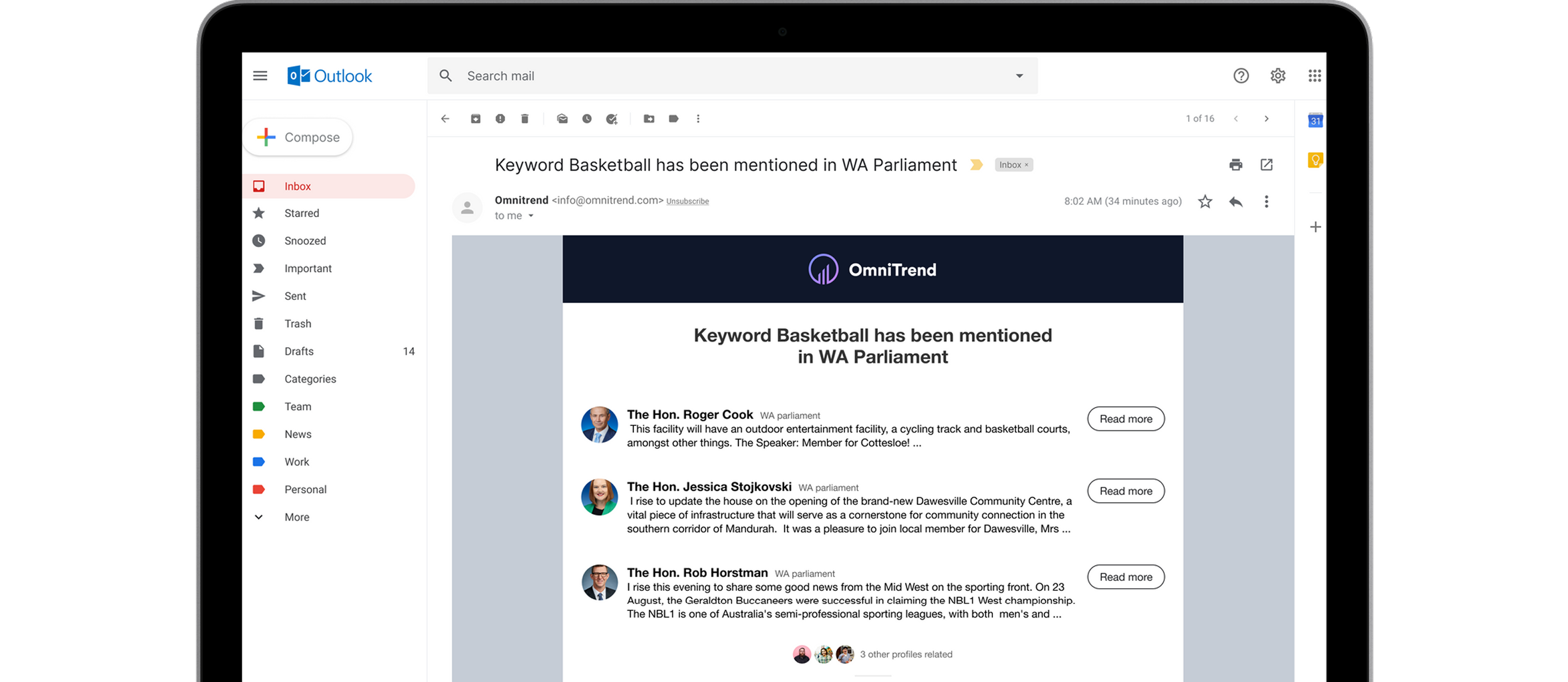Go to the Drafts folder
The image size is (1568, 682).
tap(299, 351)
